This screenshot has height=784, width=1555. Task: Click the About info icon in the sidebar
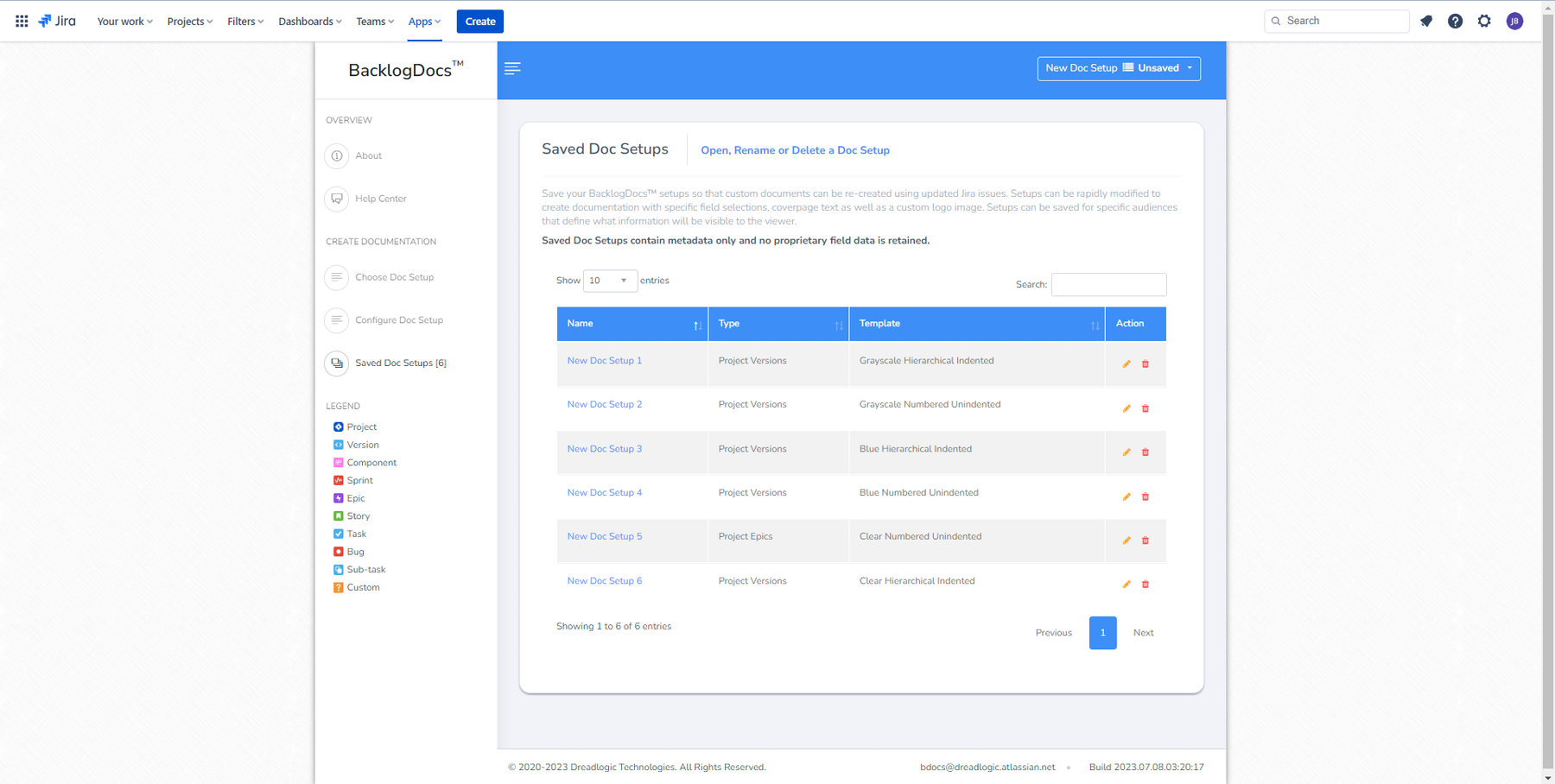tap(337, 155)
